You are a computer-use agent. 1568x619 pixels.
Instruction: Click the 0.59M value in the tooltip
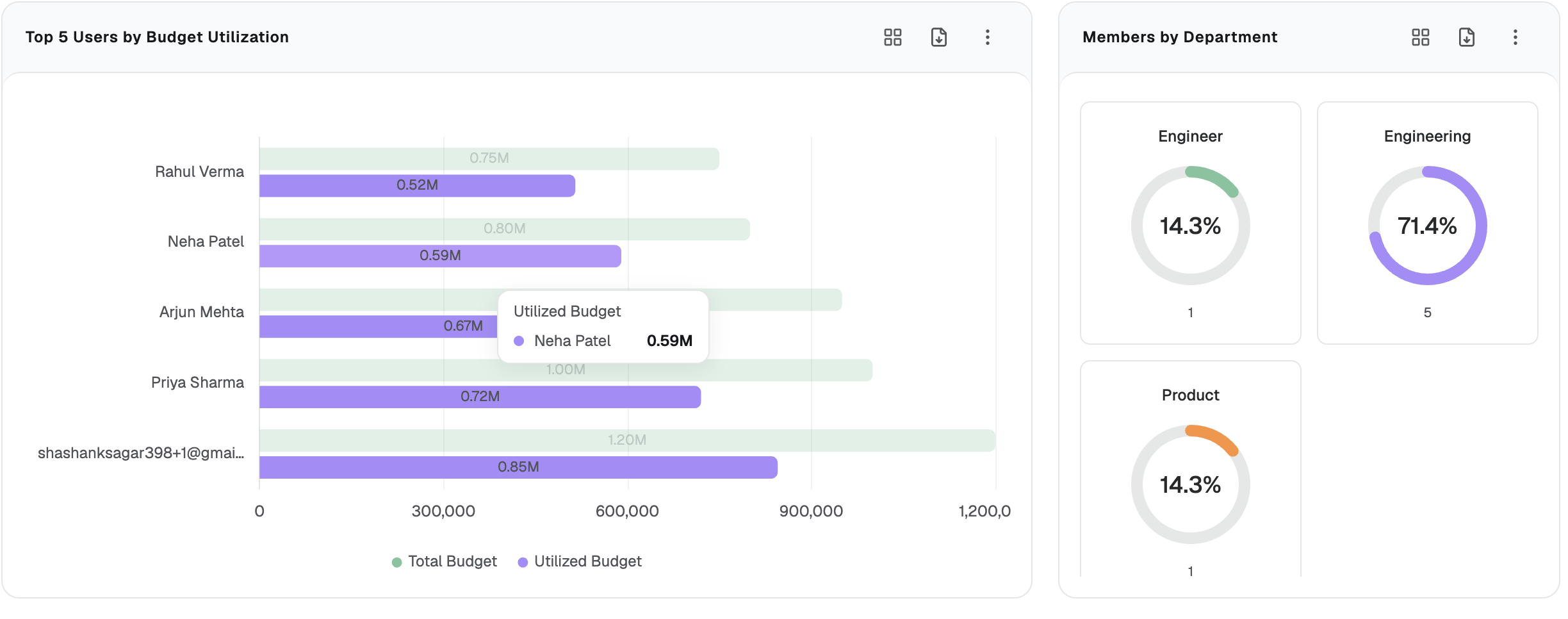669,341
